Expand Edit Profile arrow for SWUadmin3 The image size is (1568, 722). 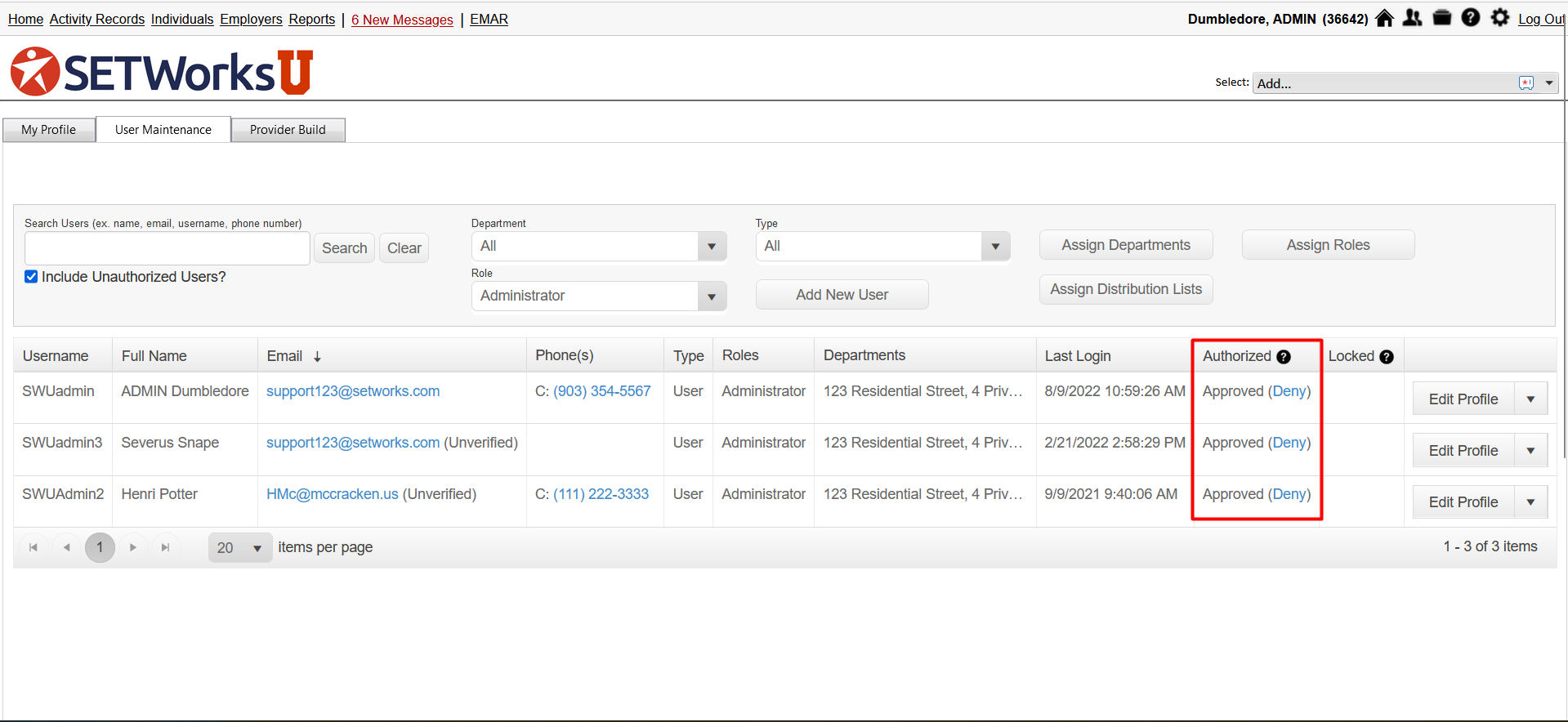point(1530,451)
